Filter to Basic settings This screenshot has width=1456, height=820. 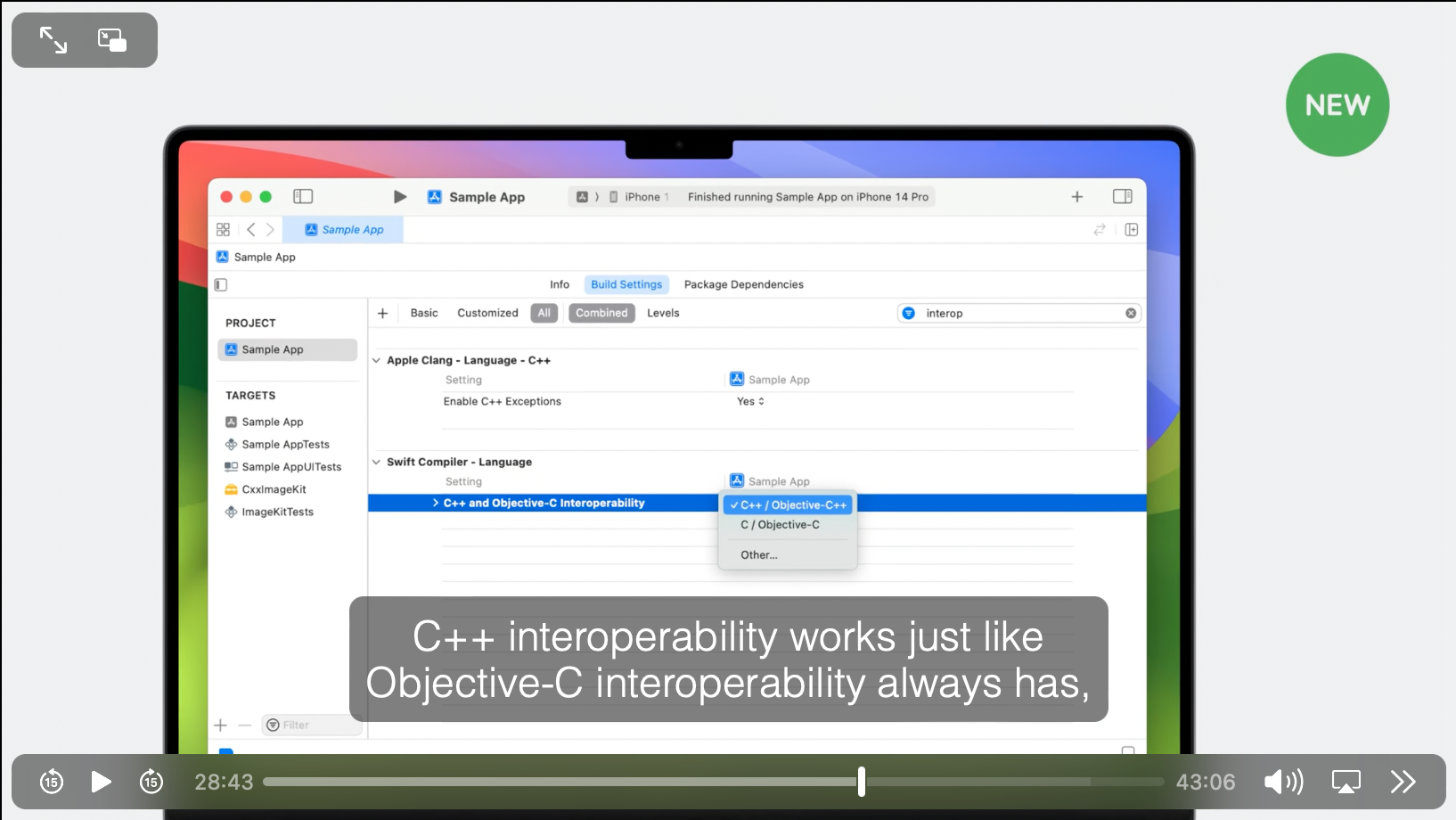[424, 313]
